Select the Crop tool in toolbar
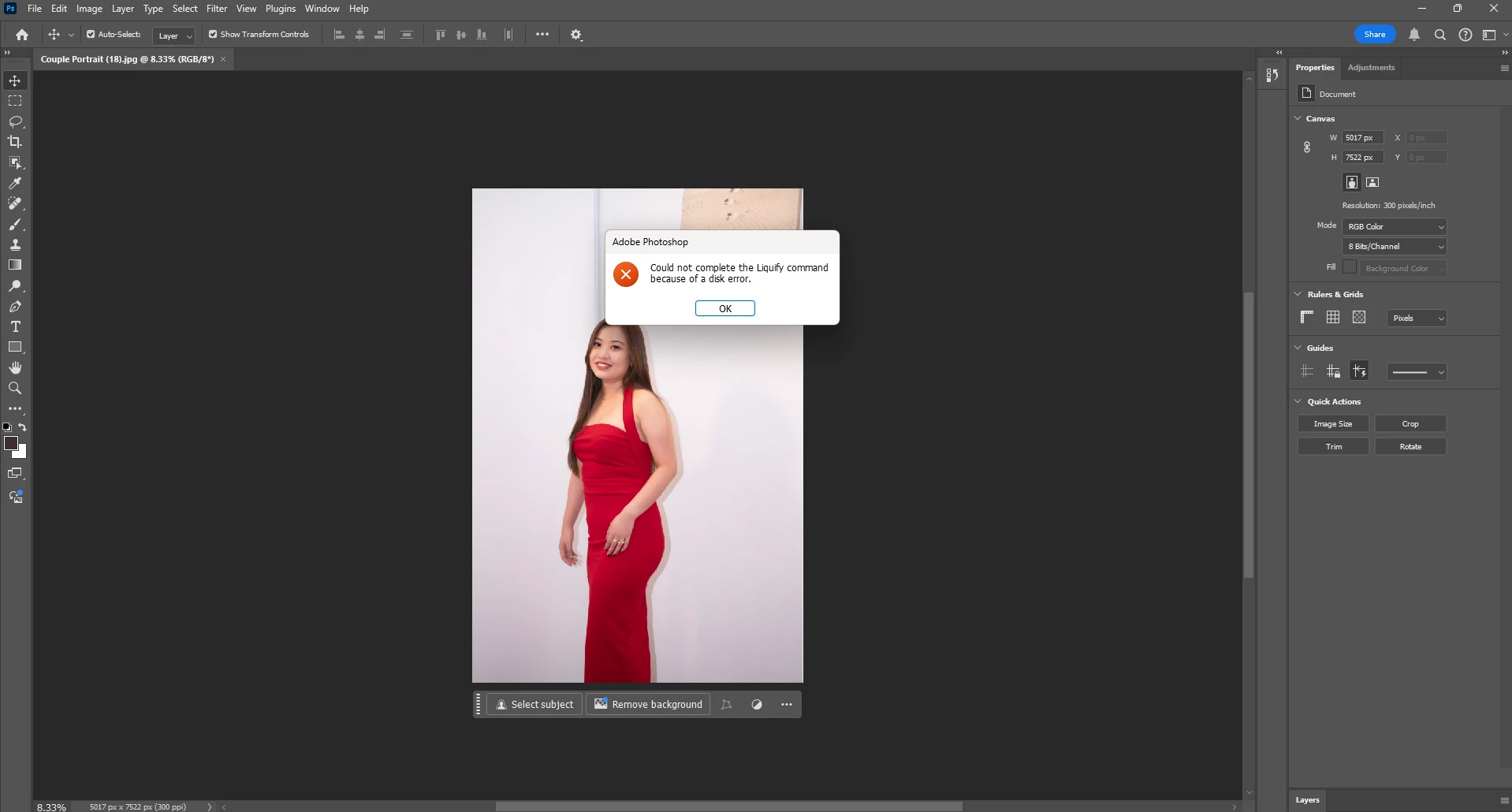This screenshot has width=1512, height=812. click(x=15, y=142)
